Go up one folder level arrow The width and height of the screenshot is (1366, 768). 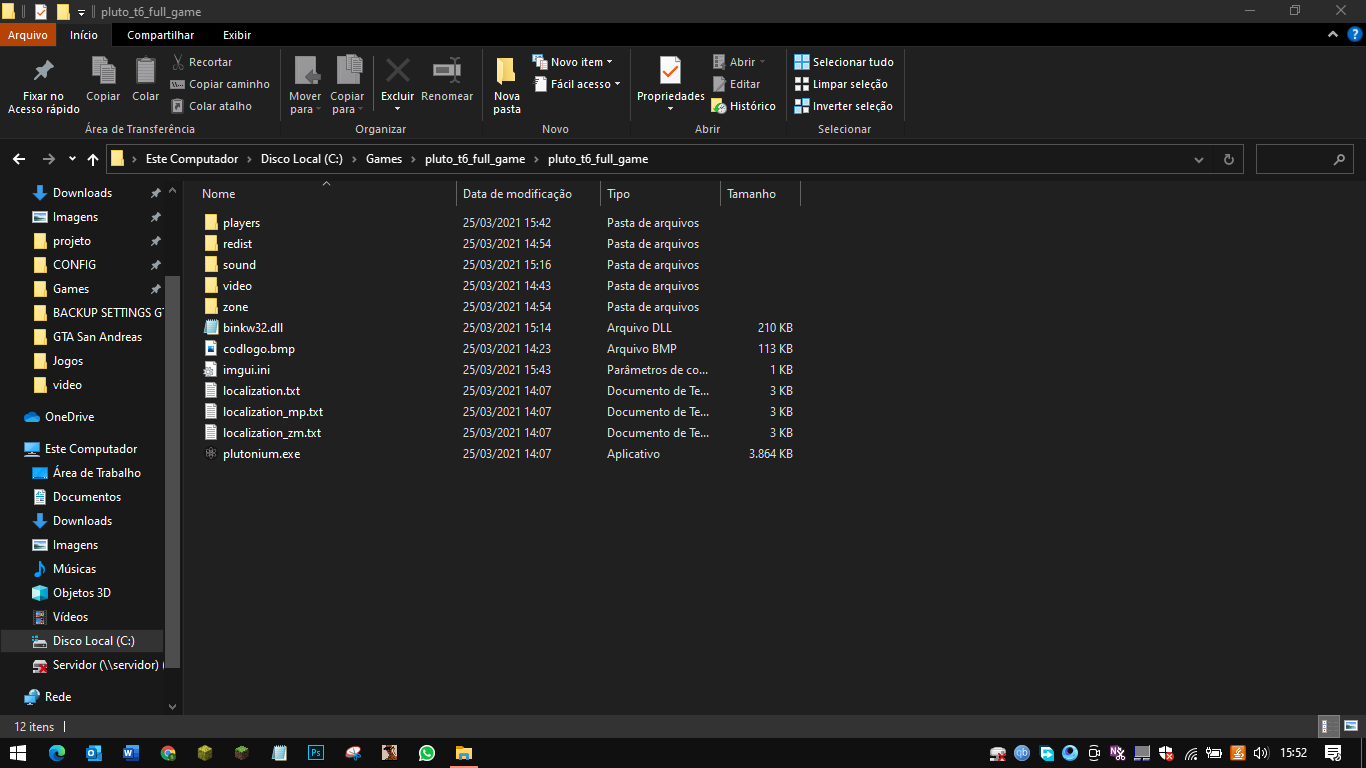tap(93, 159)
